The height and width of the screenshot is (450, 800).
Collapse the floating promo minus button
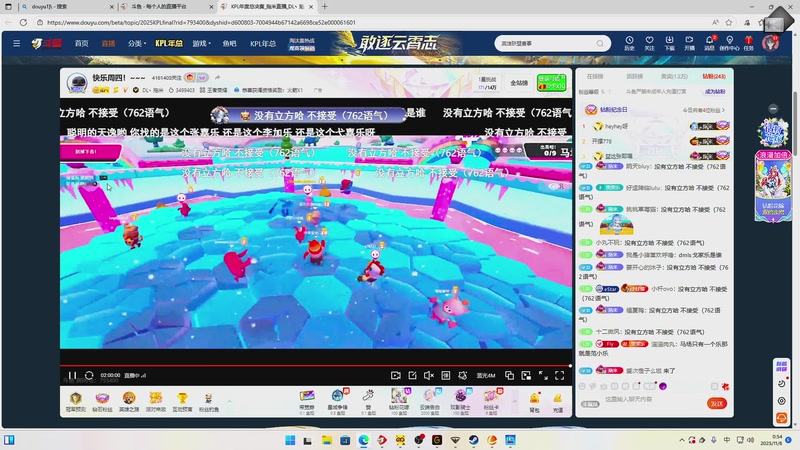(x=773, y=108)
